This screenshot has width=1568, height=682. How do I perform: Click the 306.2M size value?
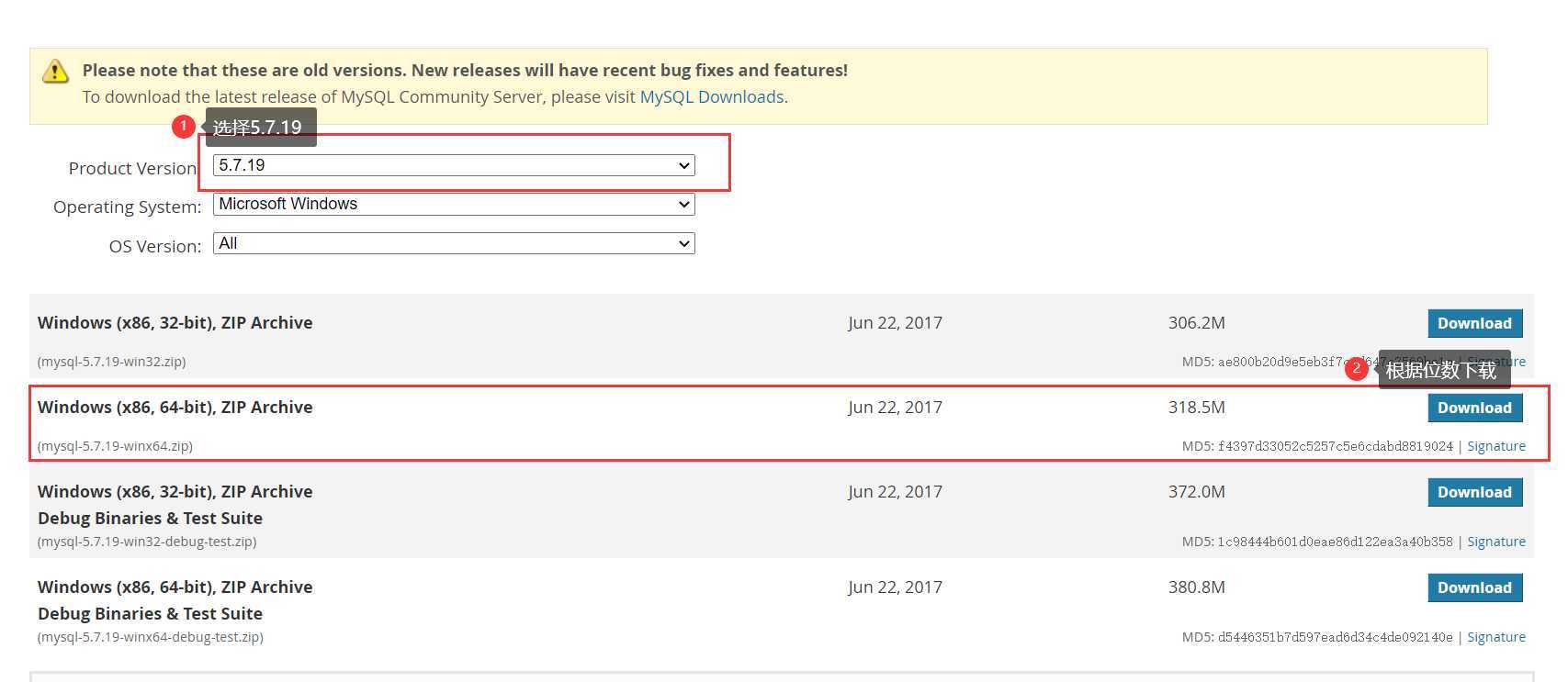pos(1197,322)
